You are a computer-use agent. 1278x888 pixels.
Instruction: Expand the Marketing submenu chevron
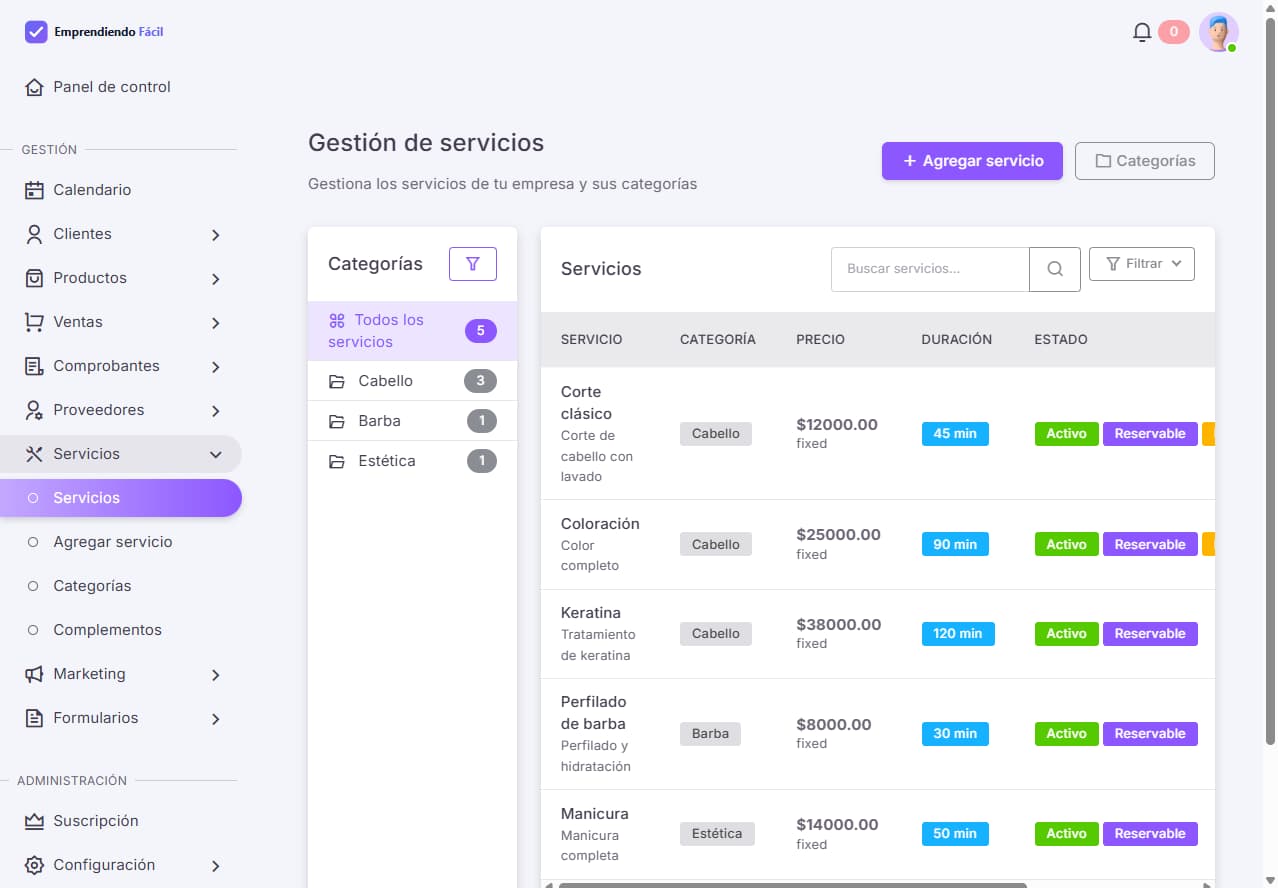pyautogui.click(x=216, y=675)
